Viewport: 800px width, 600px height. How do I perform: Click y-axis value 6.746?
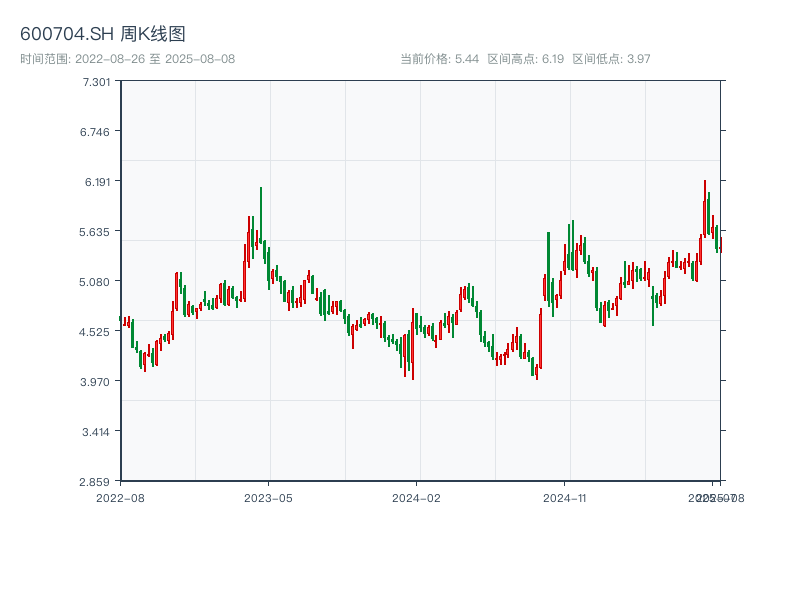pos(95,132)
